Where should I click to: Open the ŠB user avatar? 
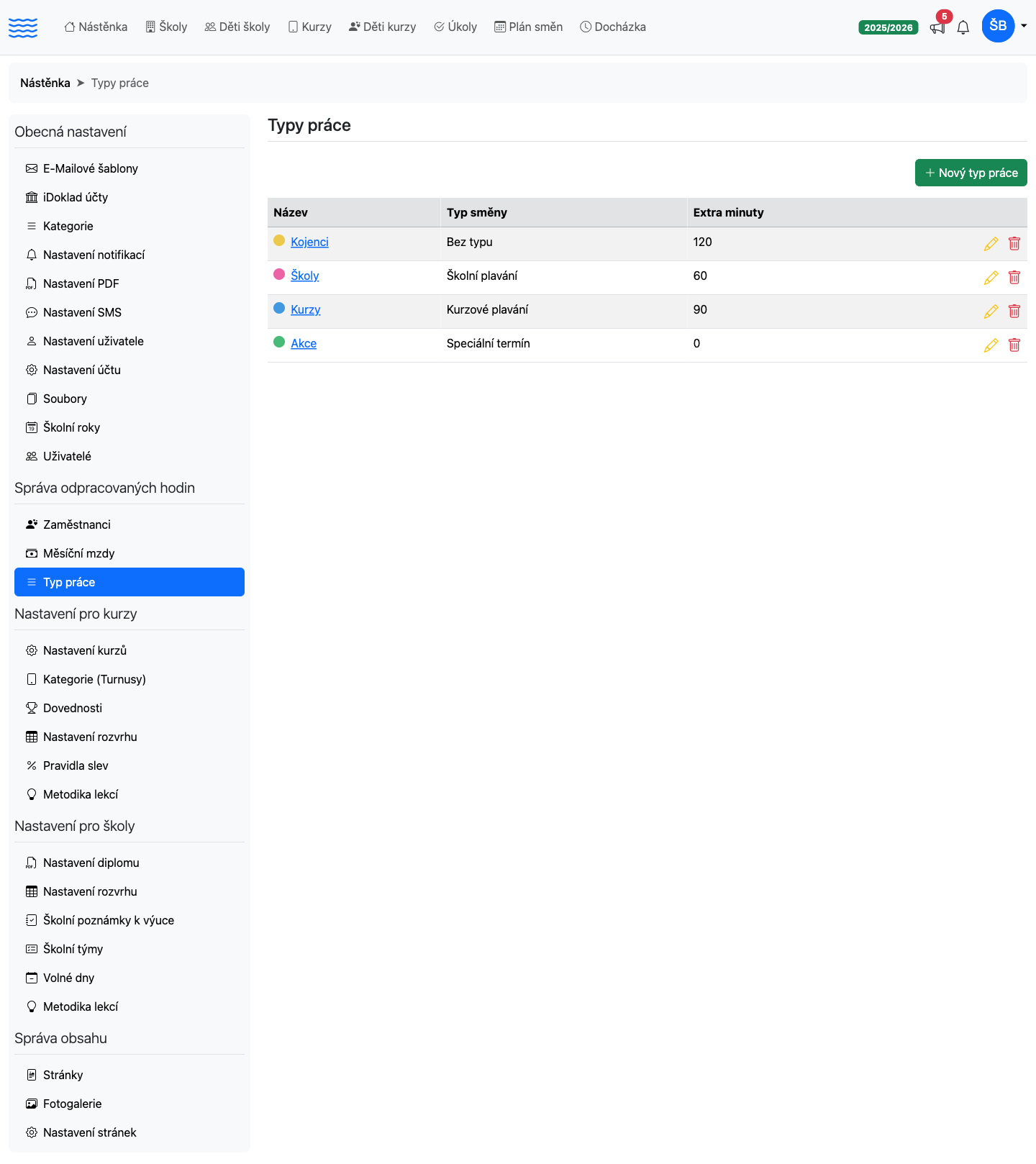(x=998, y=26)
